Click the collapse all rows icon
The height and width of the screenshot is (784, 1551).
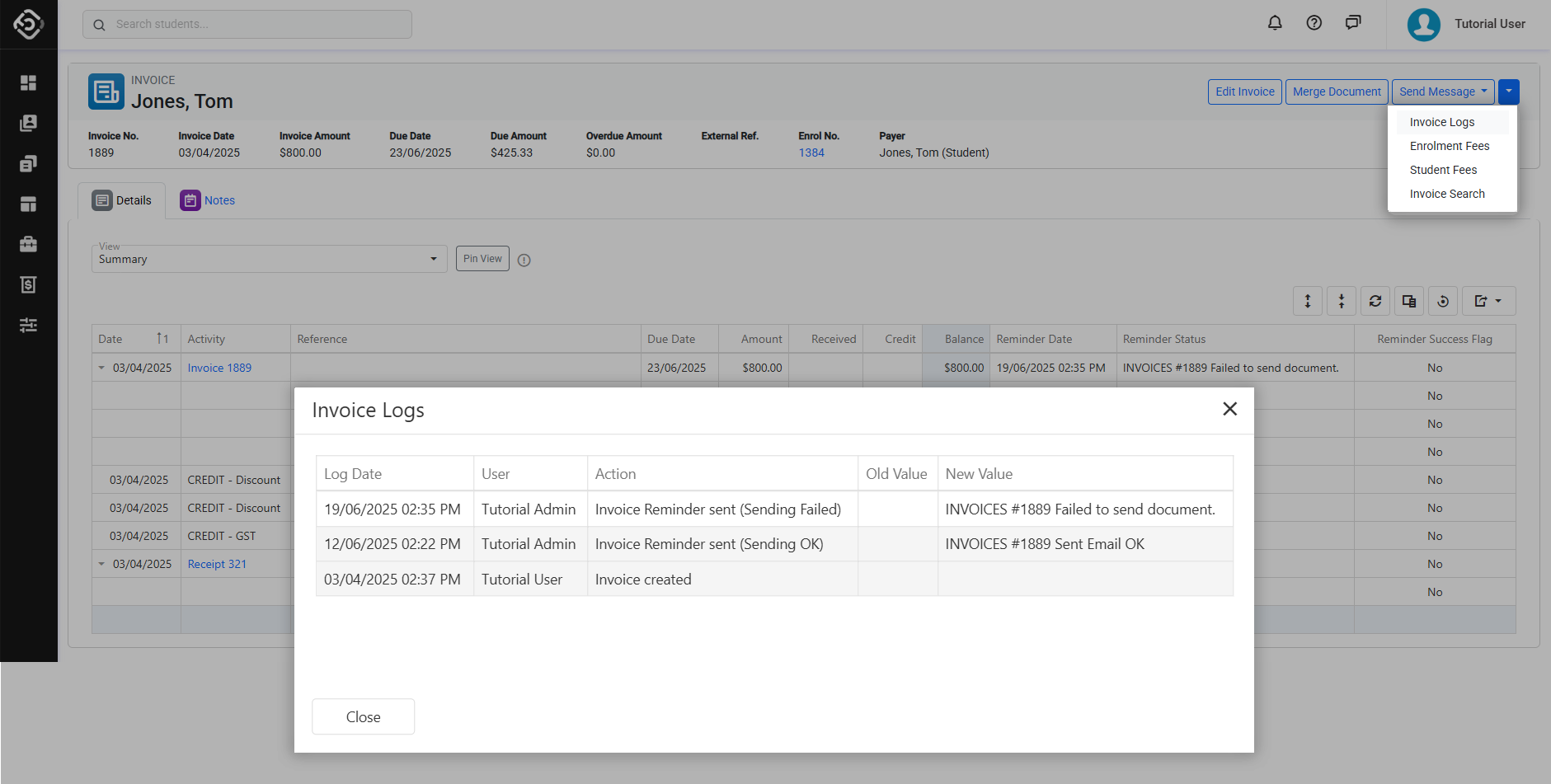coord(1342,302)
